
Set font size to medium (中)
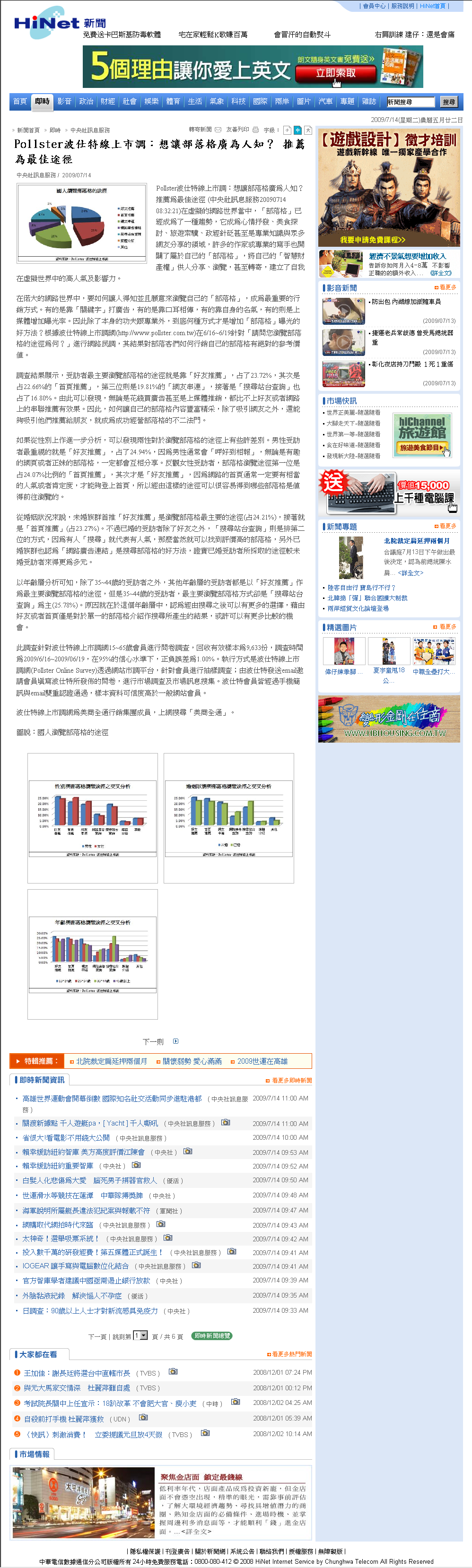tap(297, 130)
